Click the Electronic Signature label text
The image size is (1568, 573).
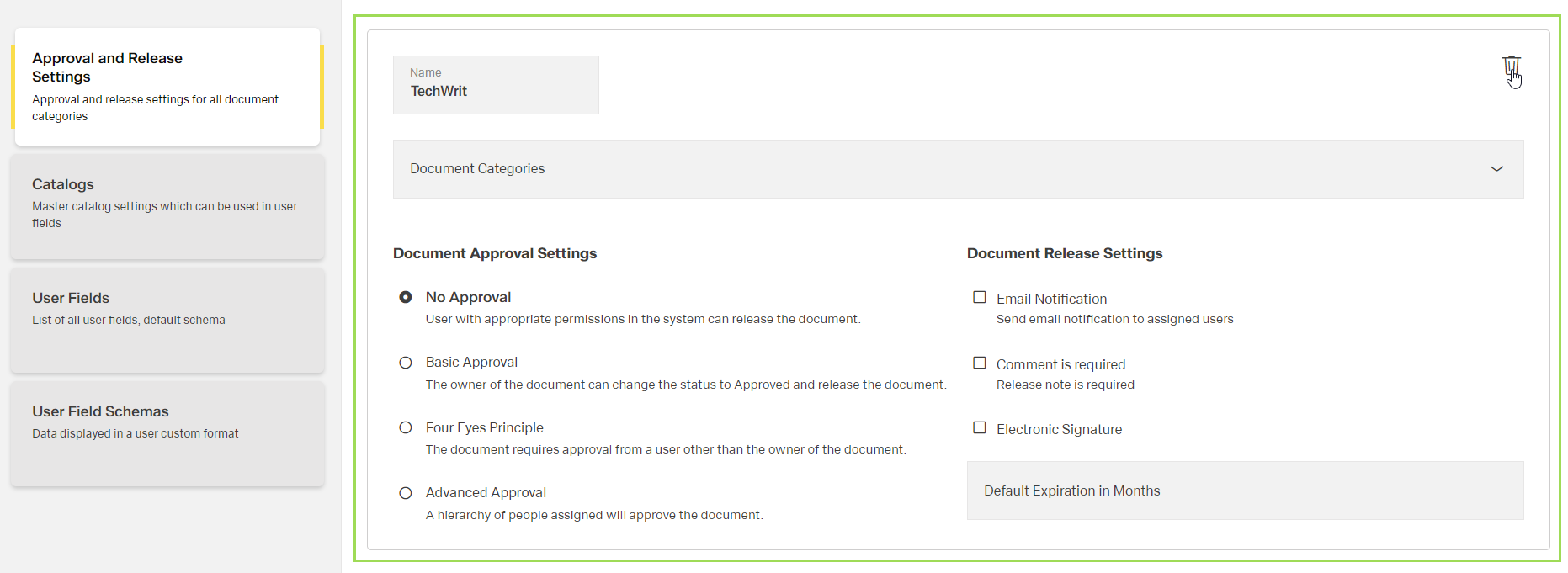[x=1059, y=429]
